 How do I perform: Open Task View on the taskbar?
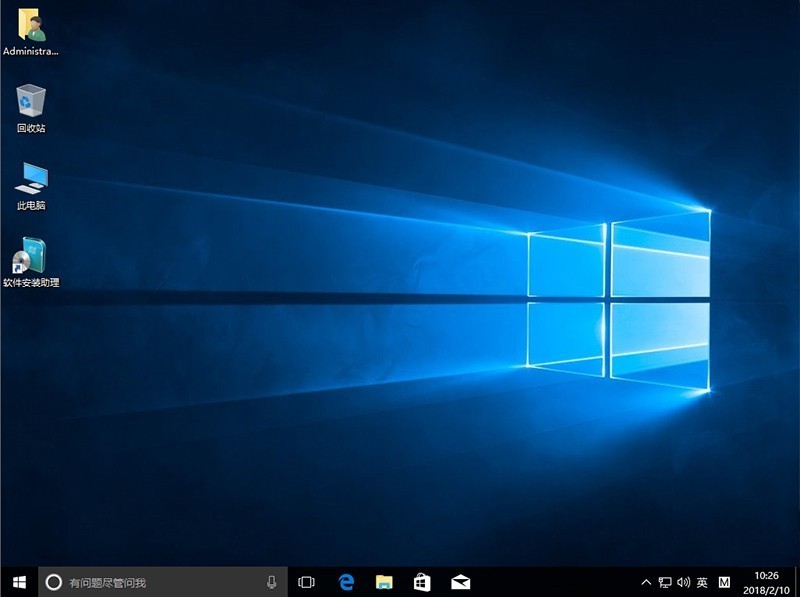coord(305,581)
